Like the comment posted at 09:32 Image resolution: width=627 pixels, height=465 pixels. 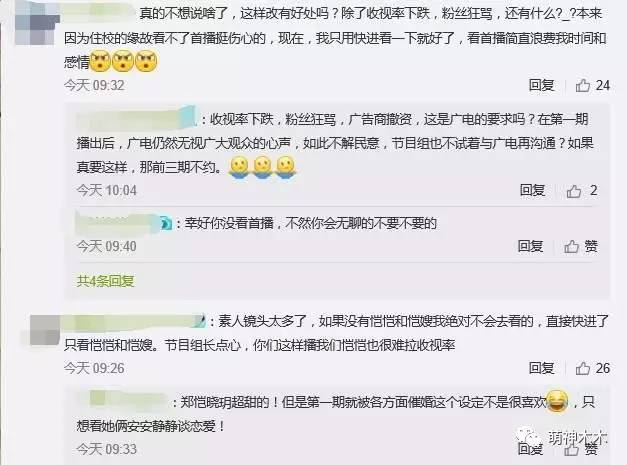point(583,85)
